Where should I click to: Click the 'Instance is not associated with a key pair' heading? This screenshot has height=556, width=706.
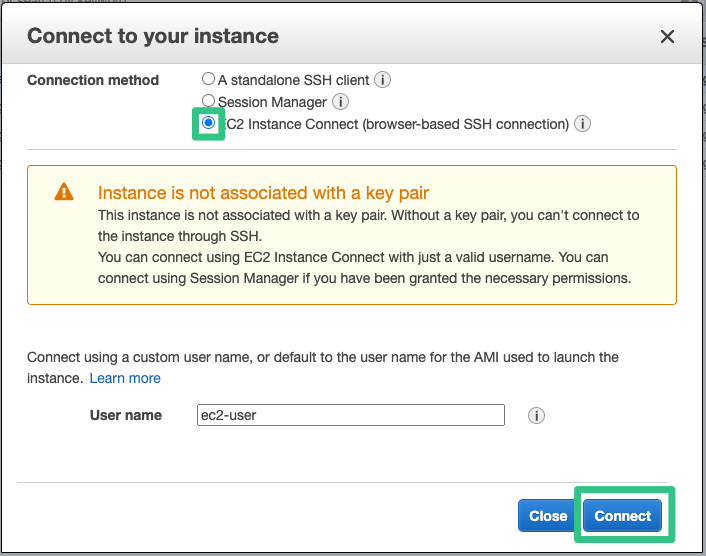tap(263, 193)
